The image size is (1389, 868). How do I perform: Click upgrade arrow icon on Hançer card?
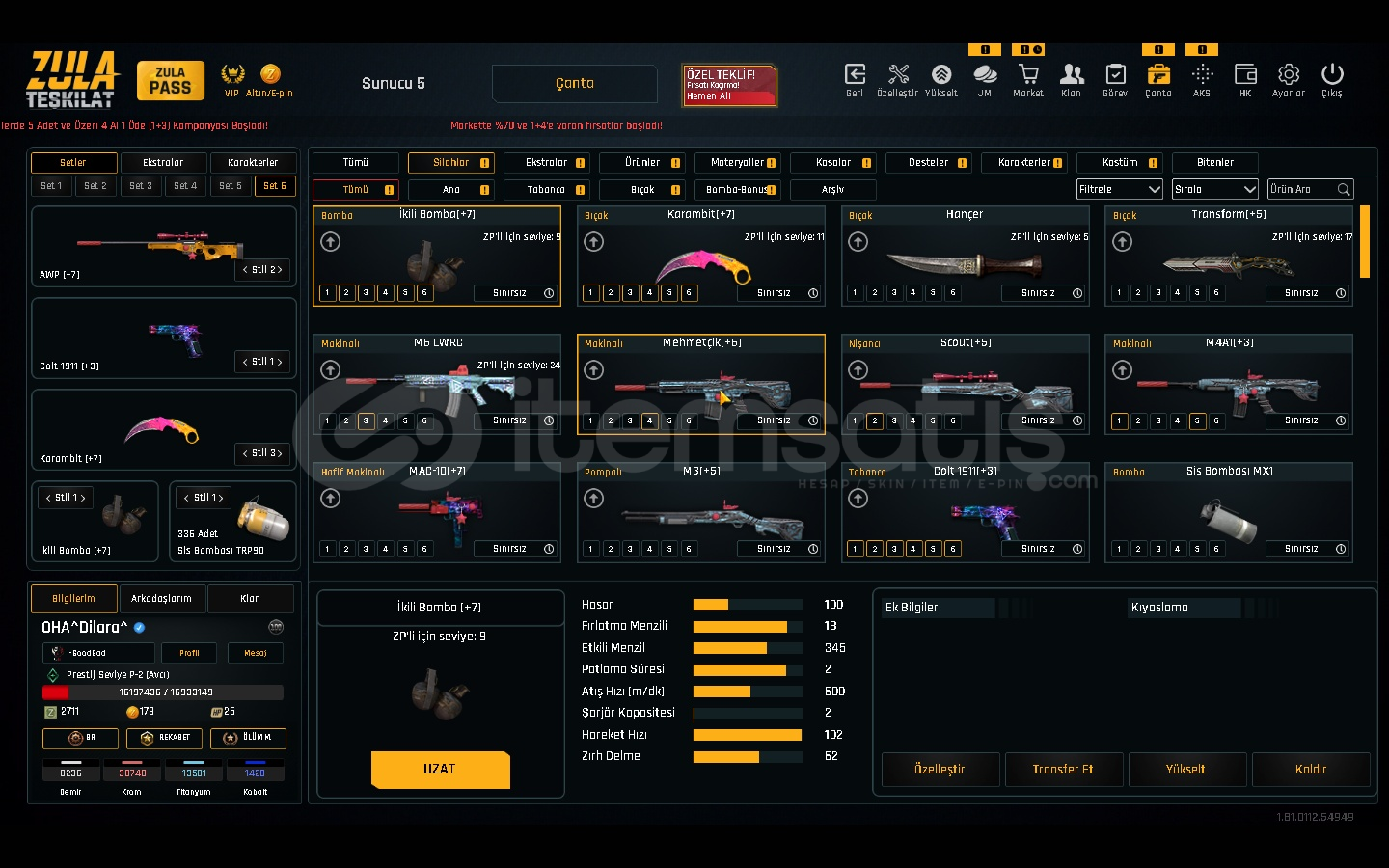pos(858,242)
